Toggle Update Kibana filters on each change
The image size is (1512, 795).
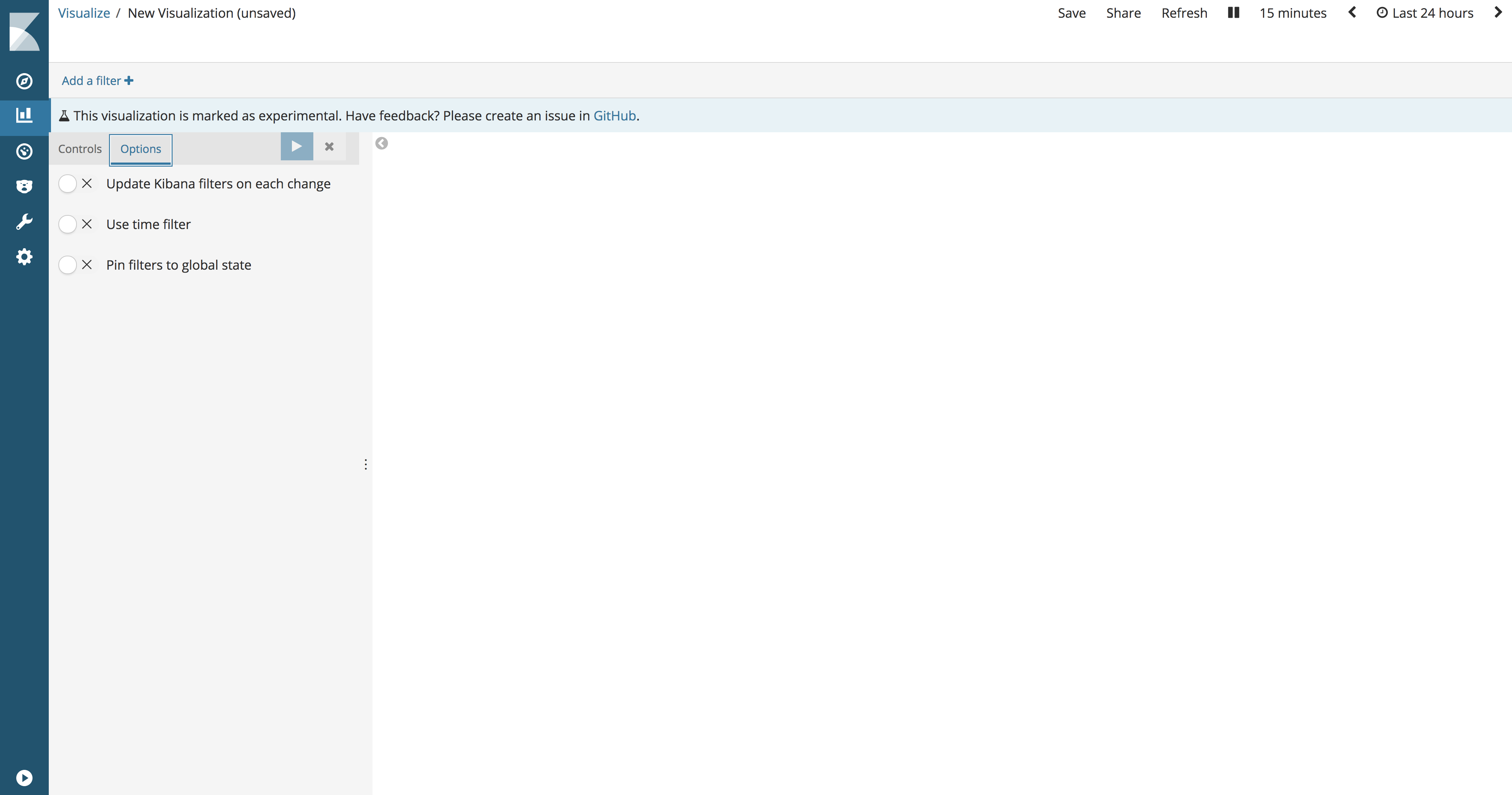pos(76,184)
